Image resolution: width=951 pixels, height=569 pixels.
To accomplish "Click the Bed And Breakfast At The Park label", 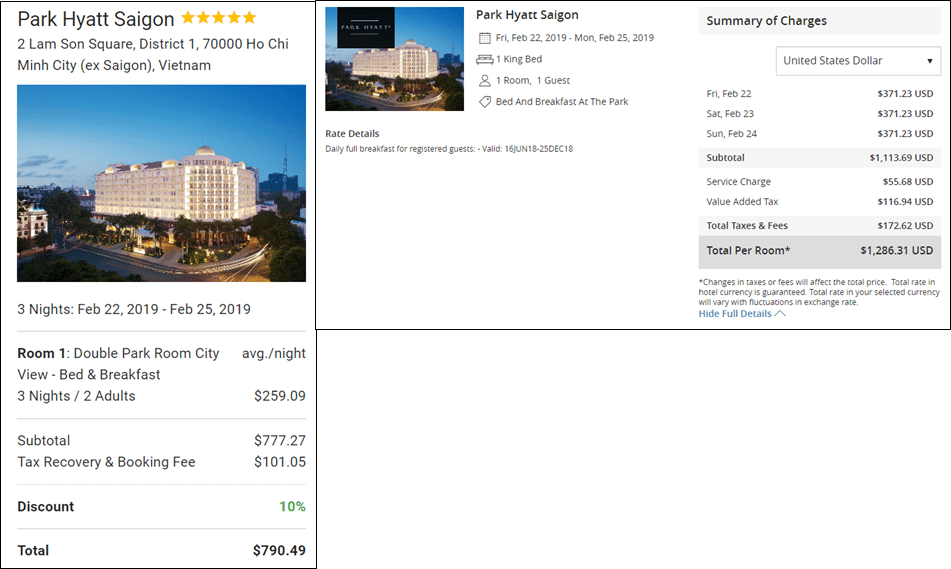I will coord(562,102).
